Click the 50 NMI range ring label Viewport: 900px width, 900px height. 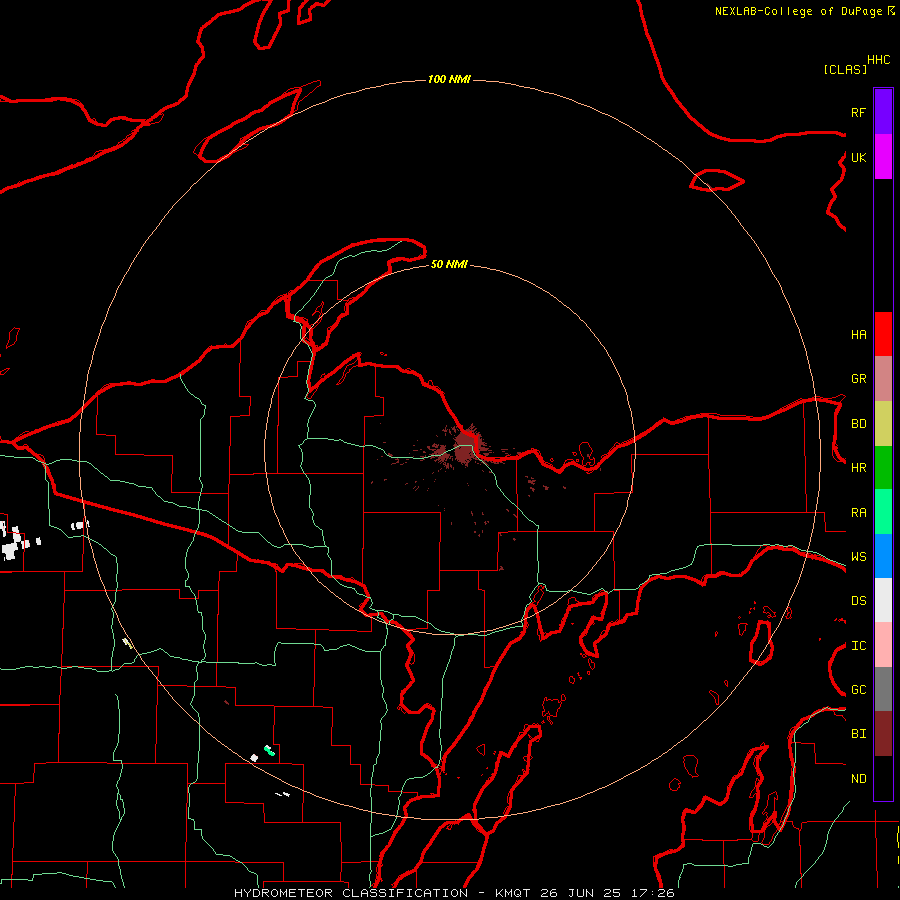click(x=449, y=264)
